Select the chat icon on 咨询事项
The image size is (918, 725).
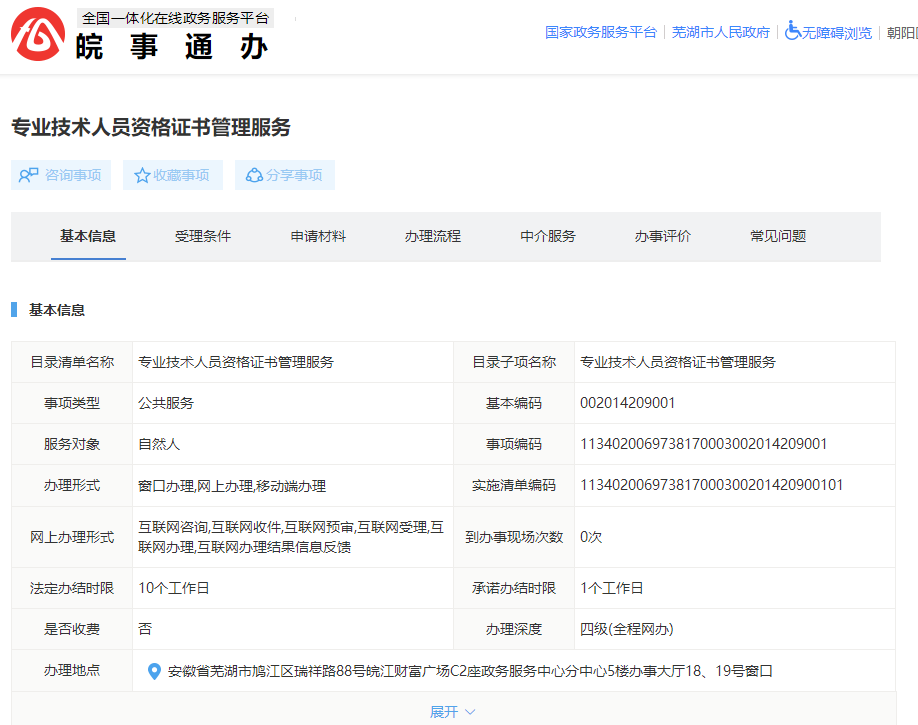26,174
